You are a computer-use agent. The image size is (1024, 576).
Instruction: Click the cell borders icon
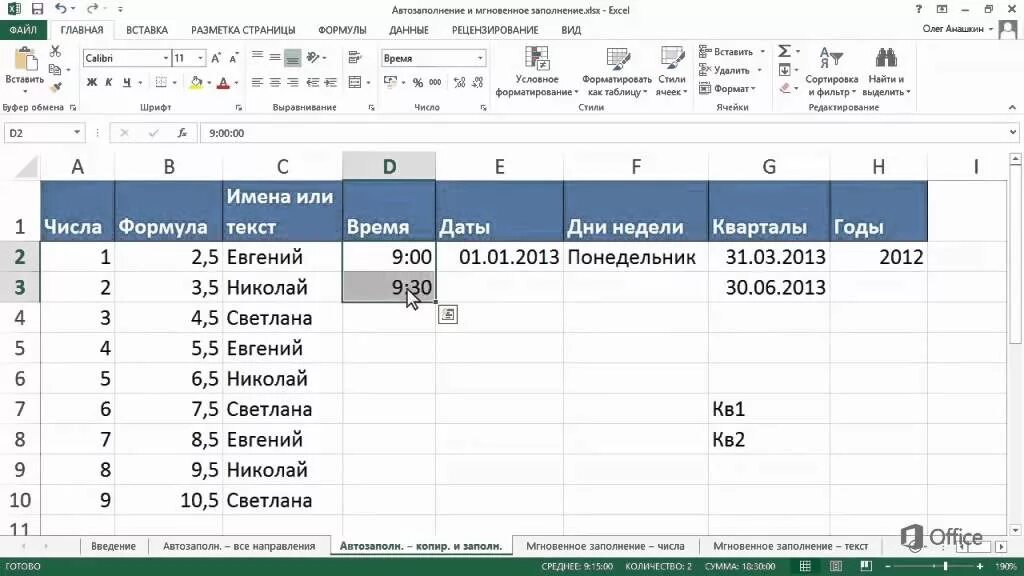pos(161,82)
